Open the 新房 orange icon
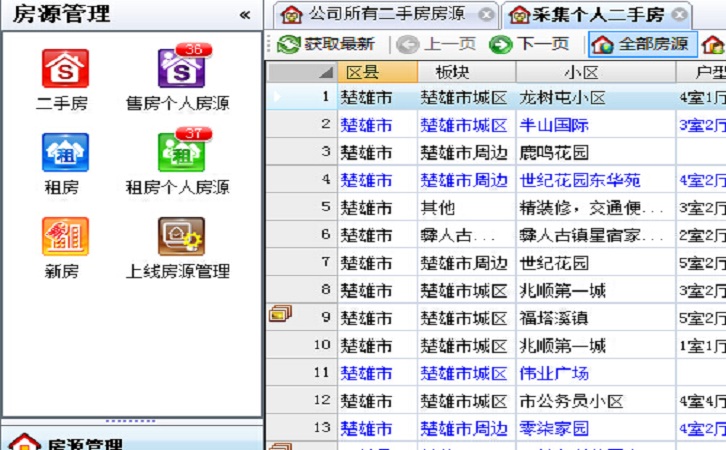This screenshot has height=450, width=726. coord(64,237)
